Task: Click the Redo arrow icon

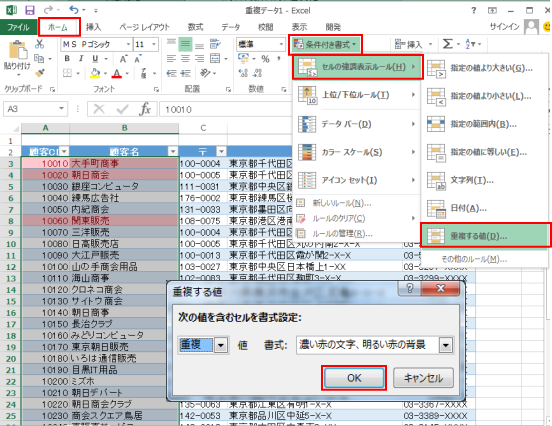Action: pos(49,10)
